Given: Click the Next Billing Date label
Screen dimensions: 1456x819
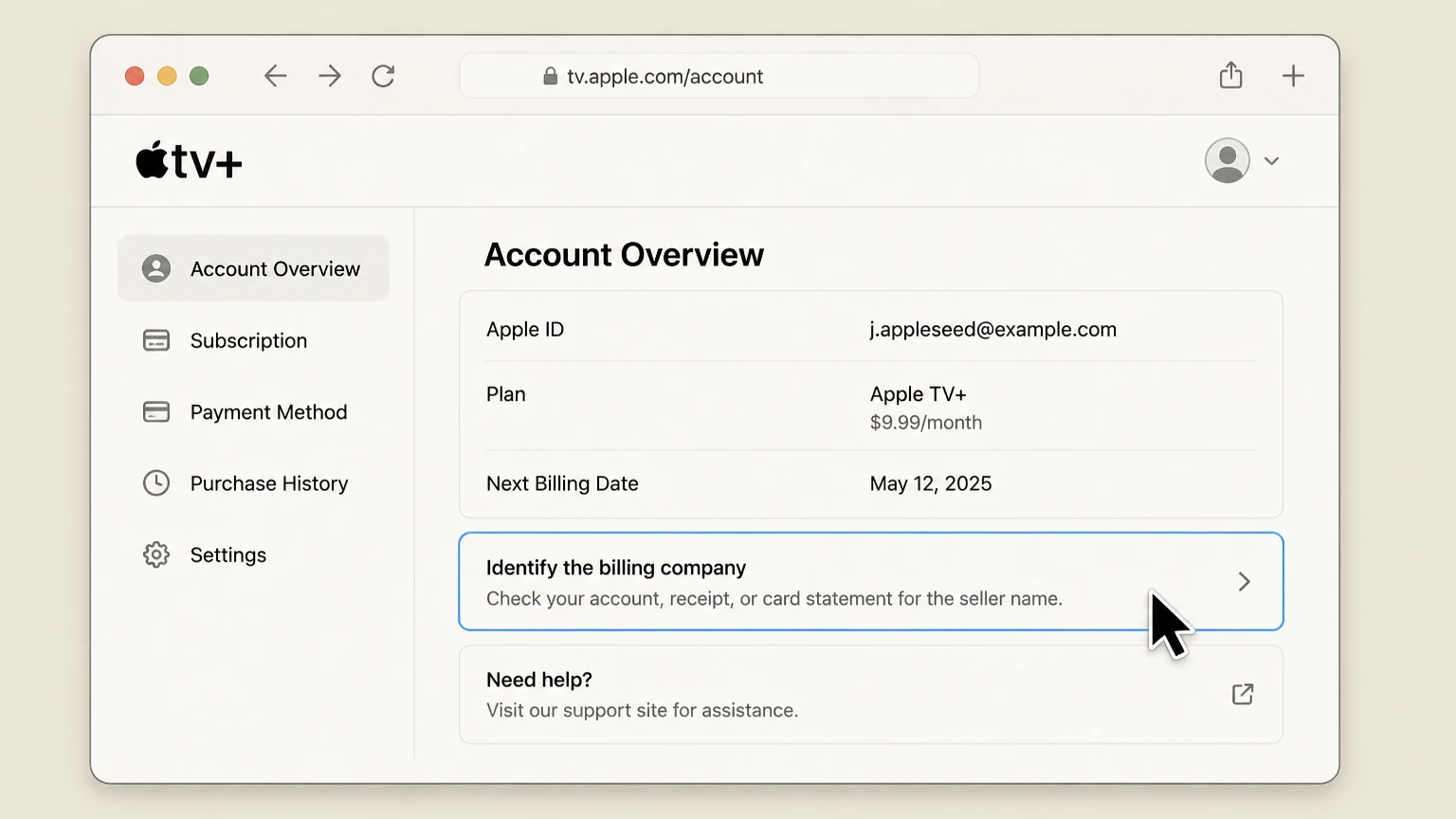Looking at the screenshot, I should tap(562, 483).
